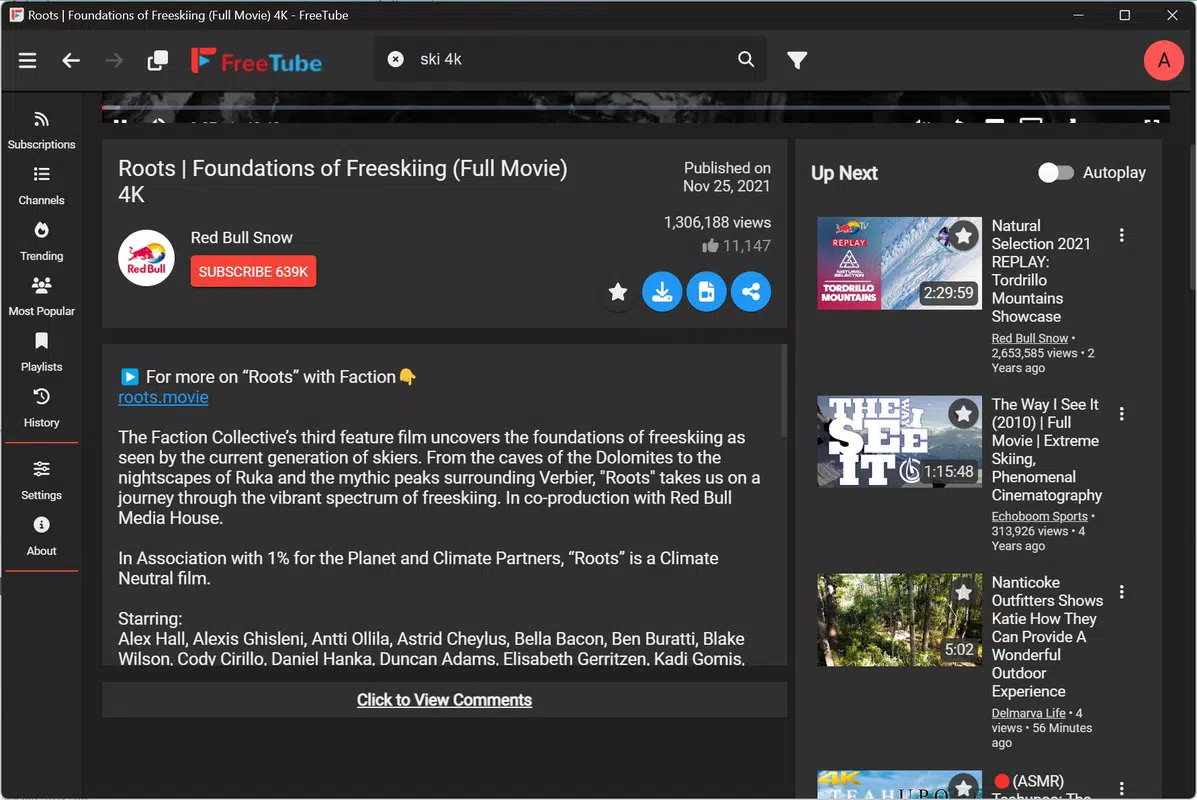Open the change media formats menu

click(706, 292)
